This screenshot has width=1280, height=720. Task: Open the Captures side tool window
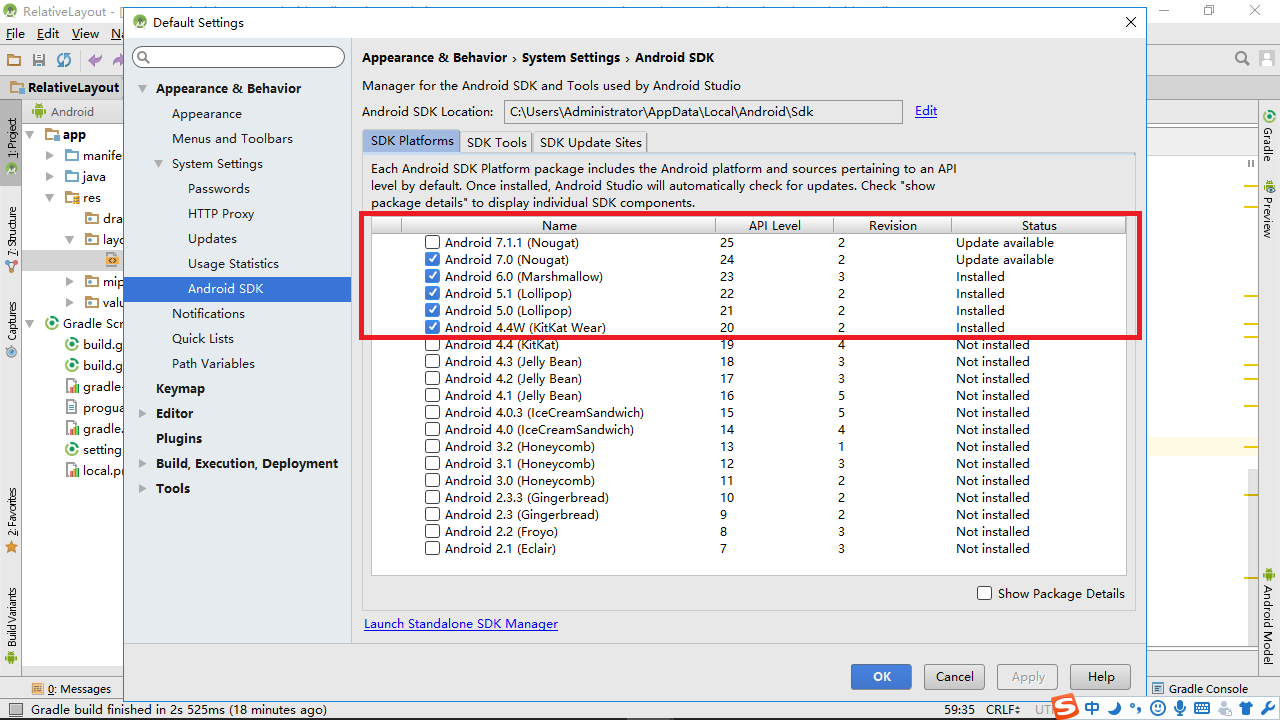click(x=12, y=328)
